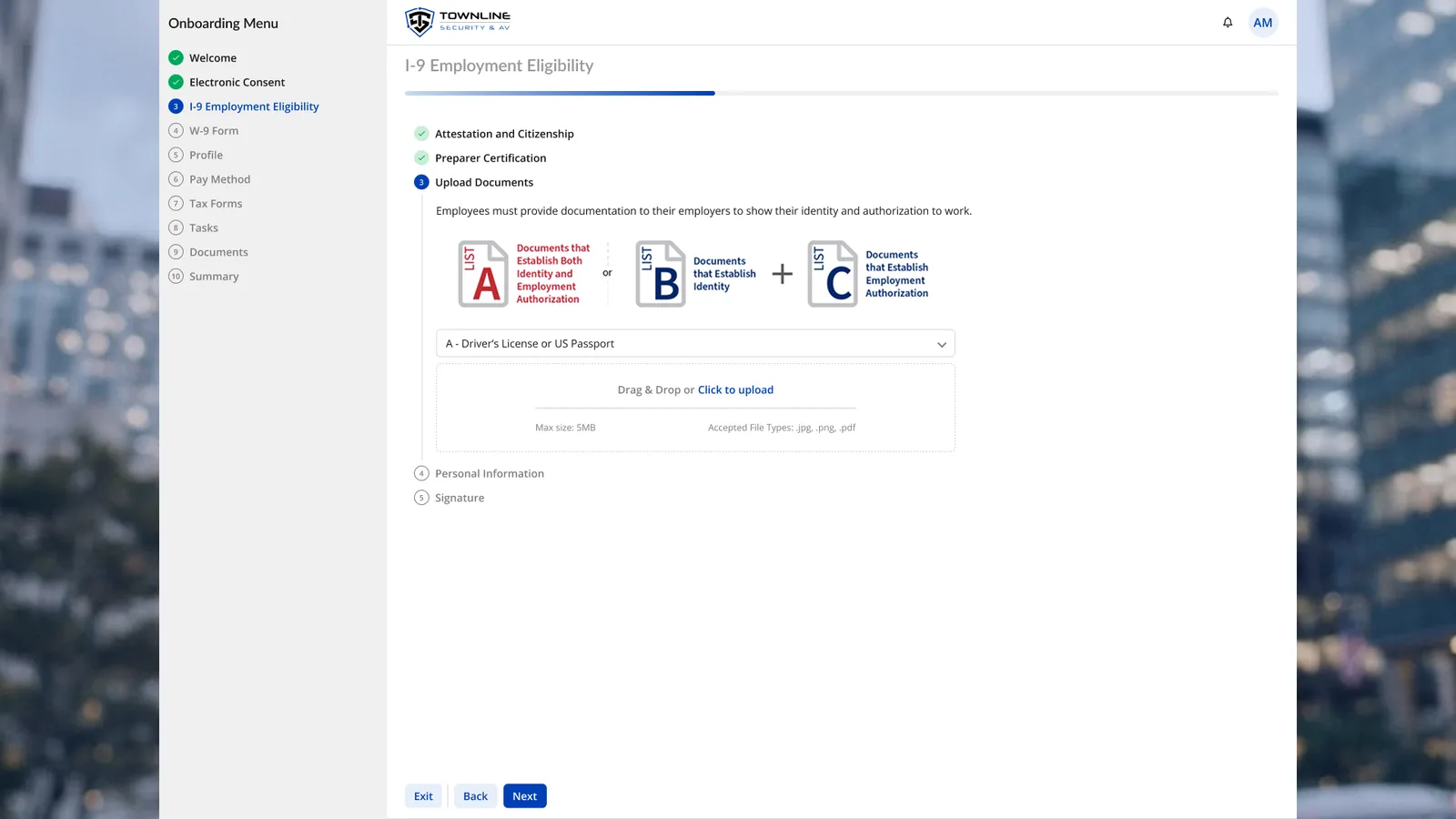Click the Townline Security & AV logo
Image resolution: width=1456 pixels, height=819 pixels.
[x=458, y=22]
